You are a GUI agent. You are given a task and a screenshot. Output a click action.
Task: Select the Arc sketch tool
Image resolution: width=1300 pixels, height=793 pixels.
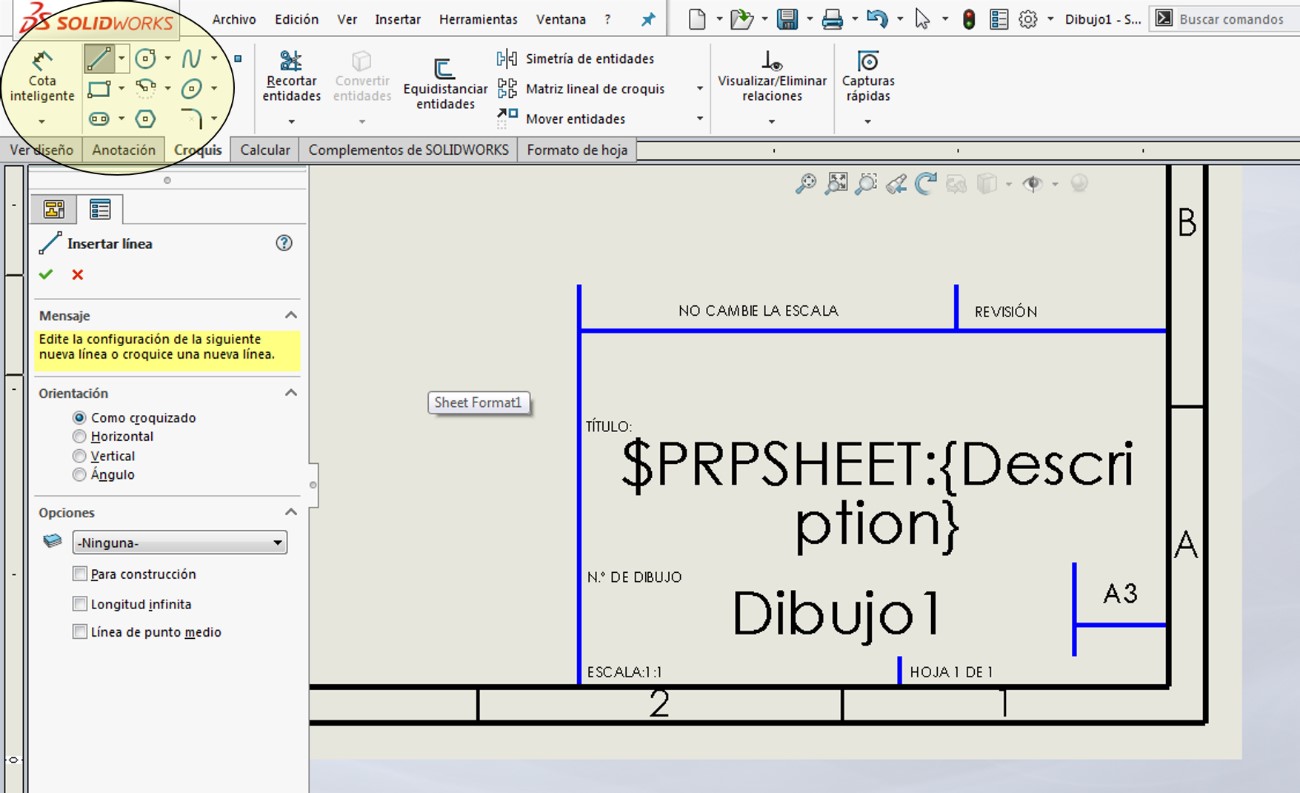(x=145, y=89)
